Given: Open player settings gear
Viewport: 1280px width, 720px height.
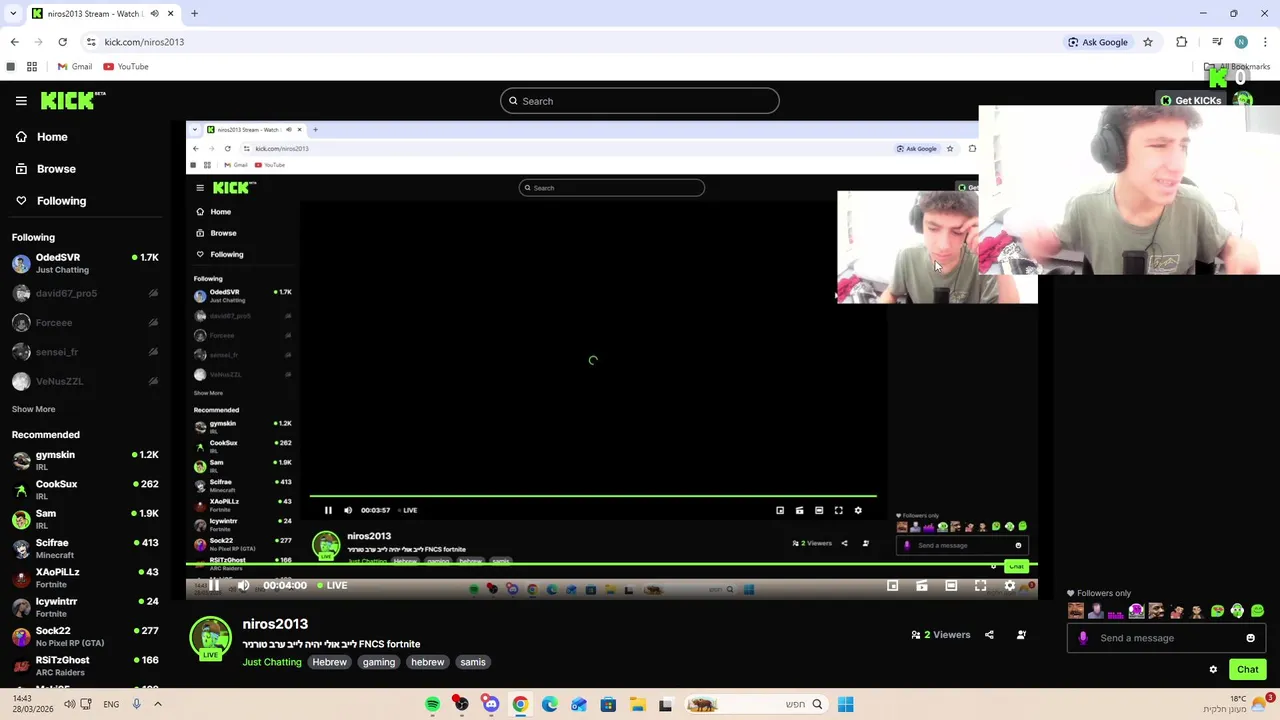Looking at the screenshot, I should (x=1009, y=586).
